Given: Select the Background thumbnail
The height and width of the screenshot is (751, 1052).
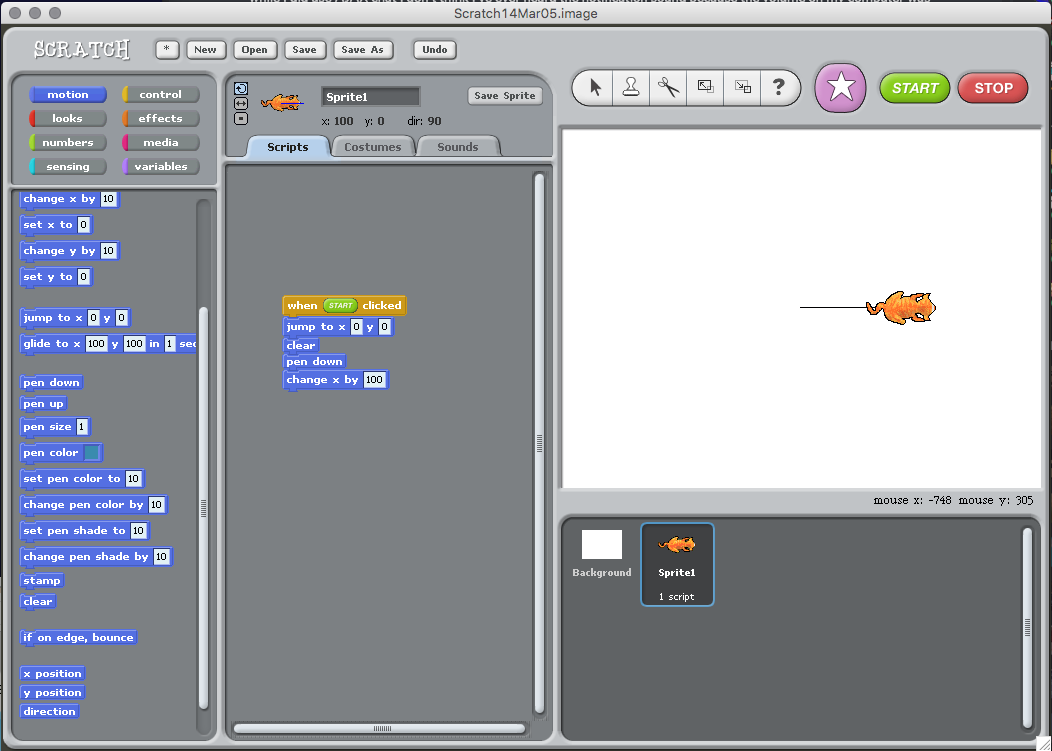Looking at the screenshot, I should pyautogui.click(x=602, y=554).
